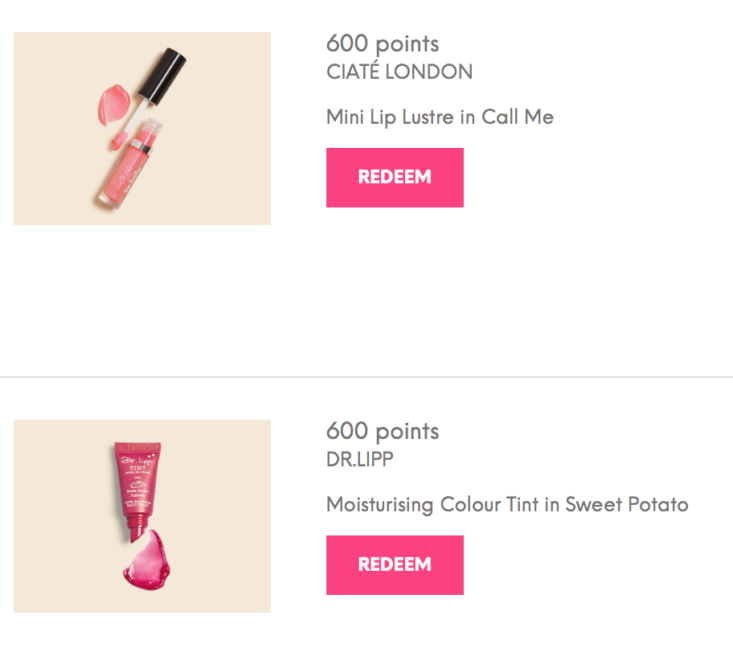Click the 600 points label above Ciaté London

(x=382, y=43)
